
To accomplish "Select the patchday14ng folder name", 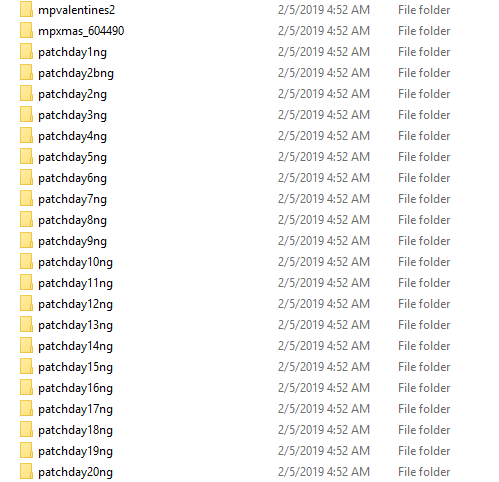I will pyautogui.click(x=75, y=346).
